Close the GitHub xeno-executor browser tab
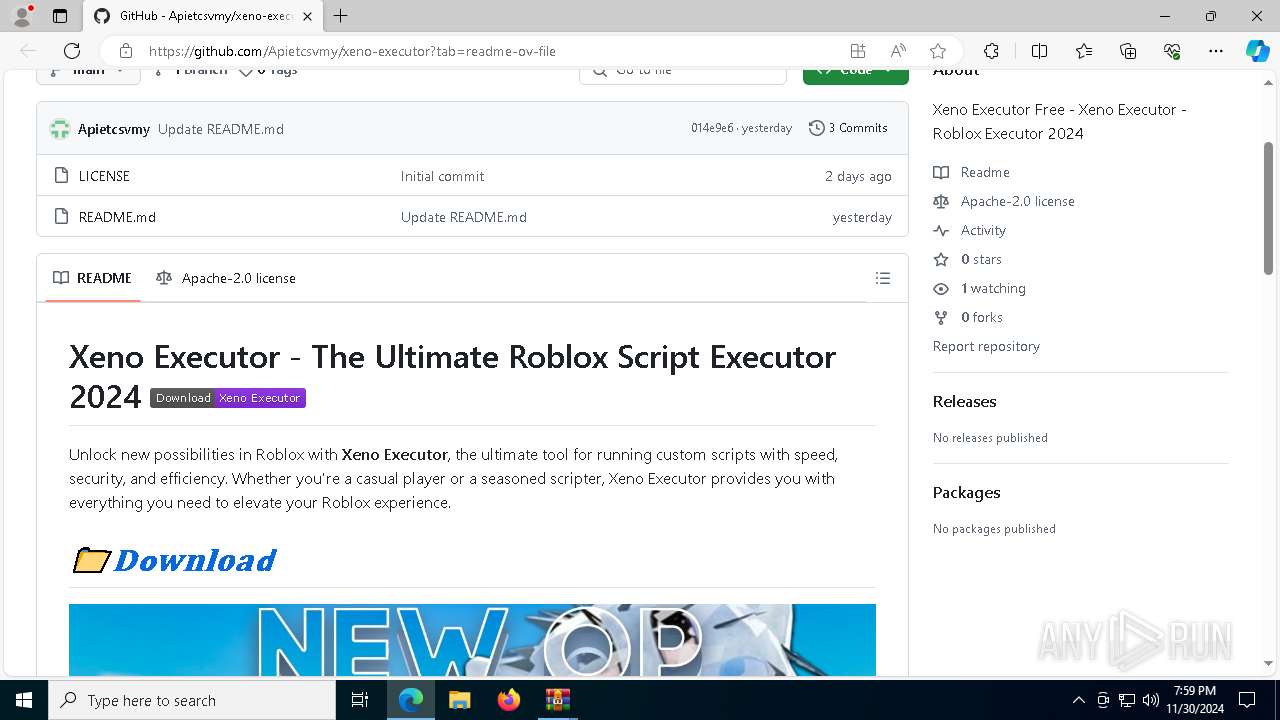Image resolution: width=1280 pixels, height=720 pixels. 307,16
